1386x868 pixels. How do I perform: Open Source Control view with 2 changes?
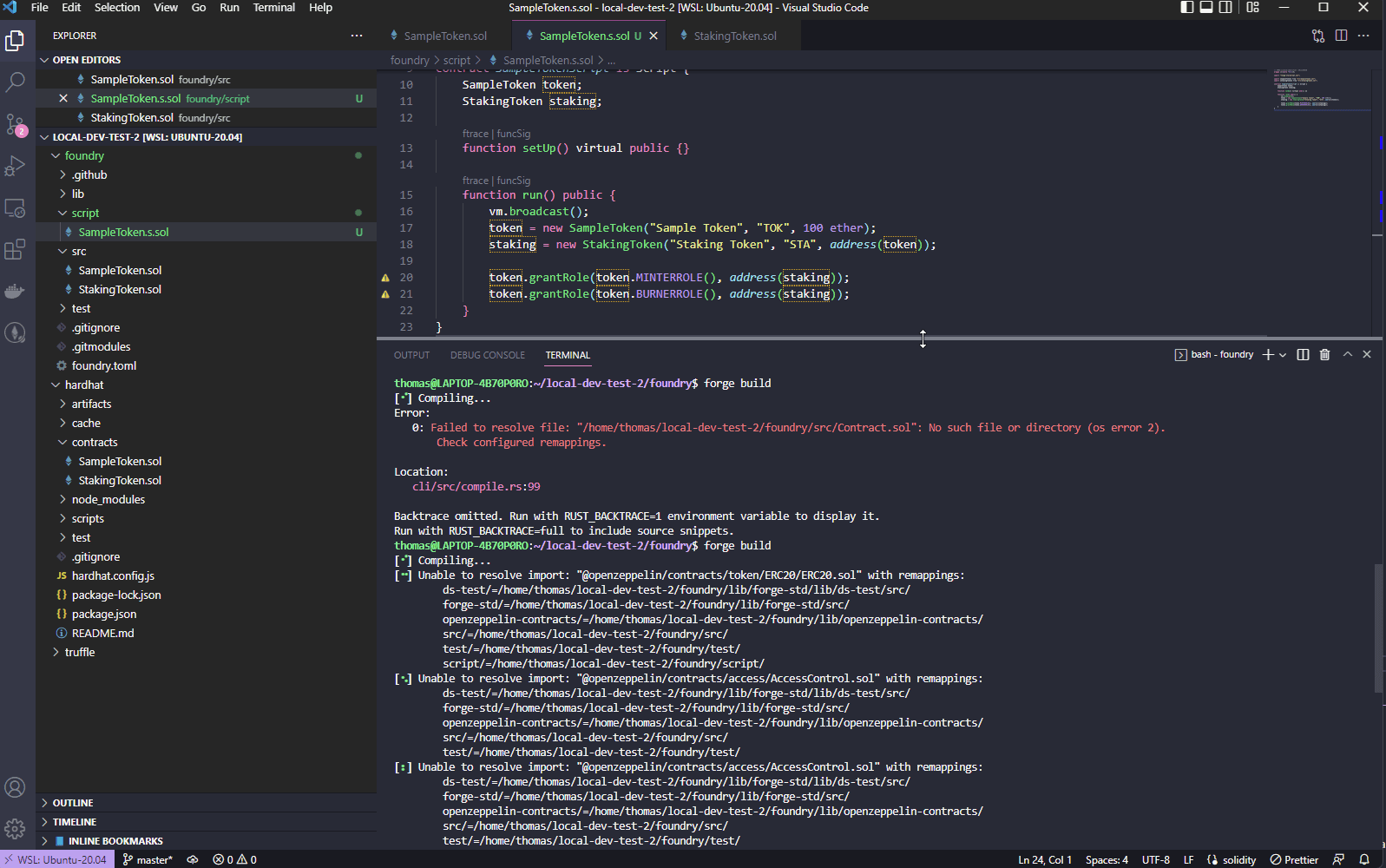pos(15,124)
